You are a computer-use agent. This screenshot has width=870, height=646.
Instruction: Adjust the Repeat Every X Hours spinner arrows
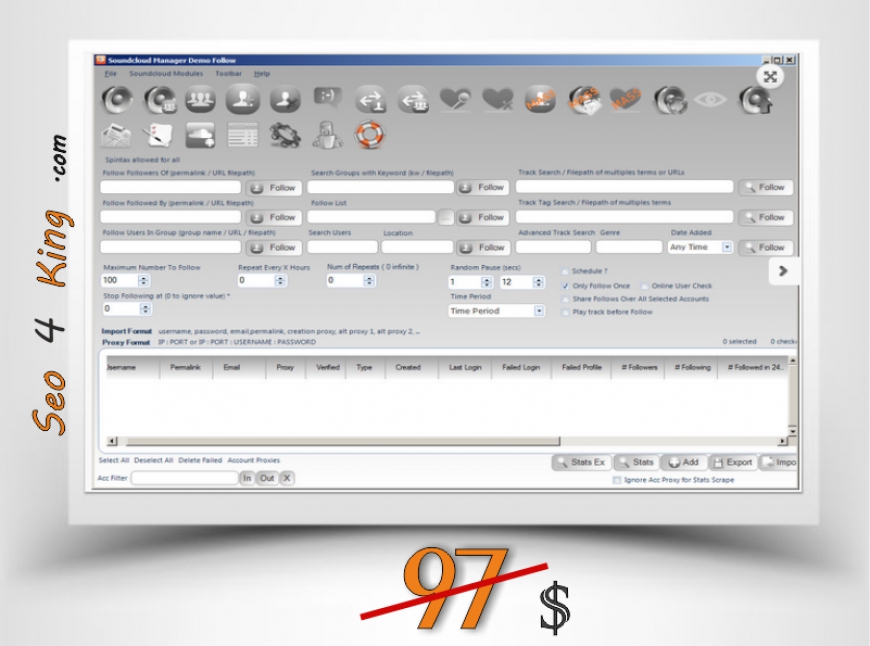(280, 280)
